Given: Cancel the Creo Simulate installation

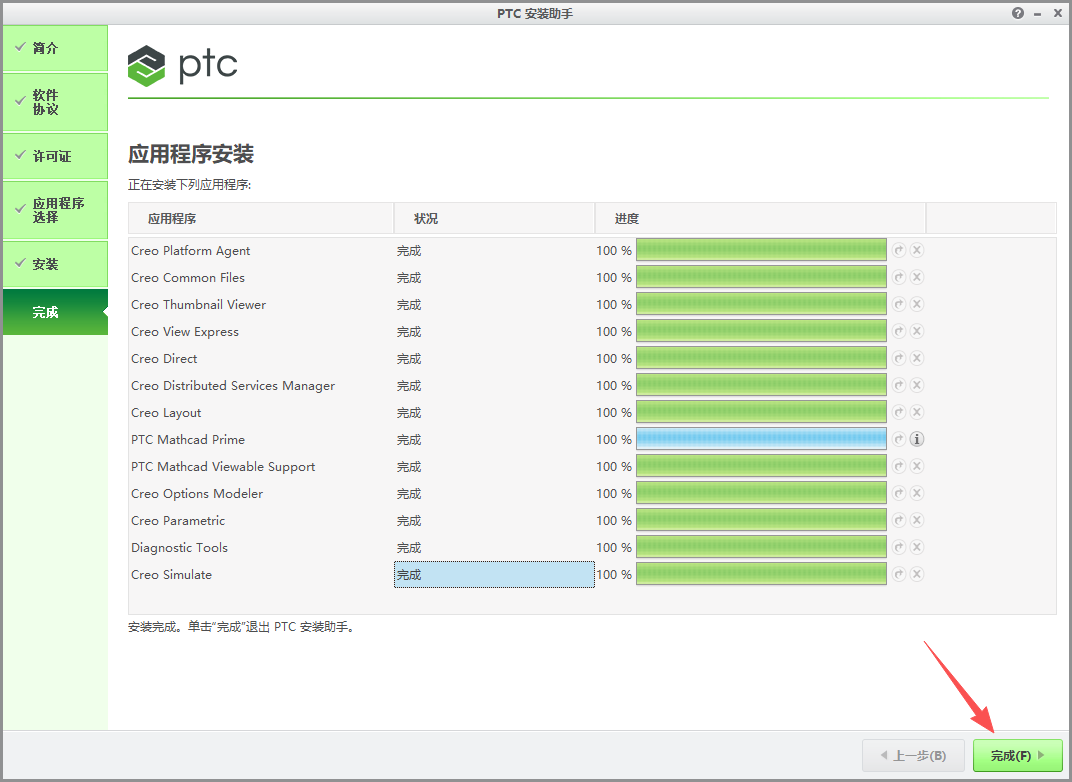Looking at the screenshot, I should tap(918, 574).
